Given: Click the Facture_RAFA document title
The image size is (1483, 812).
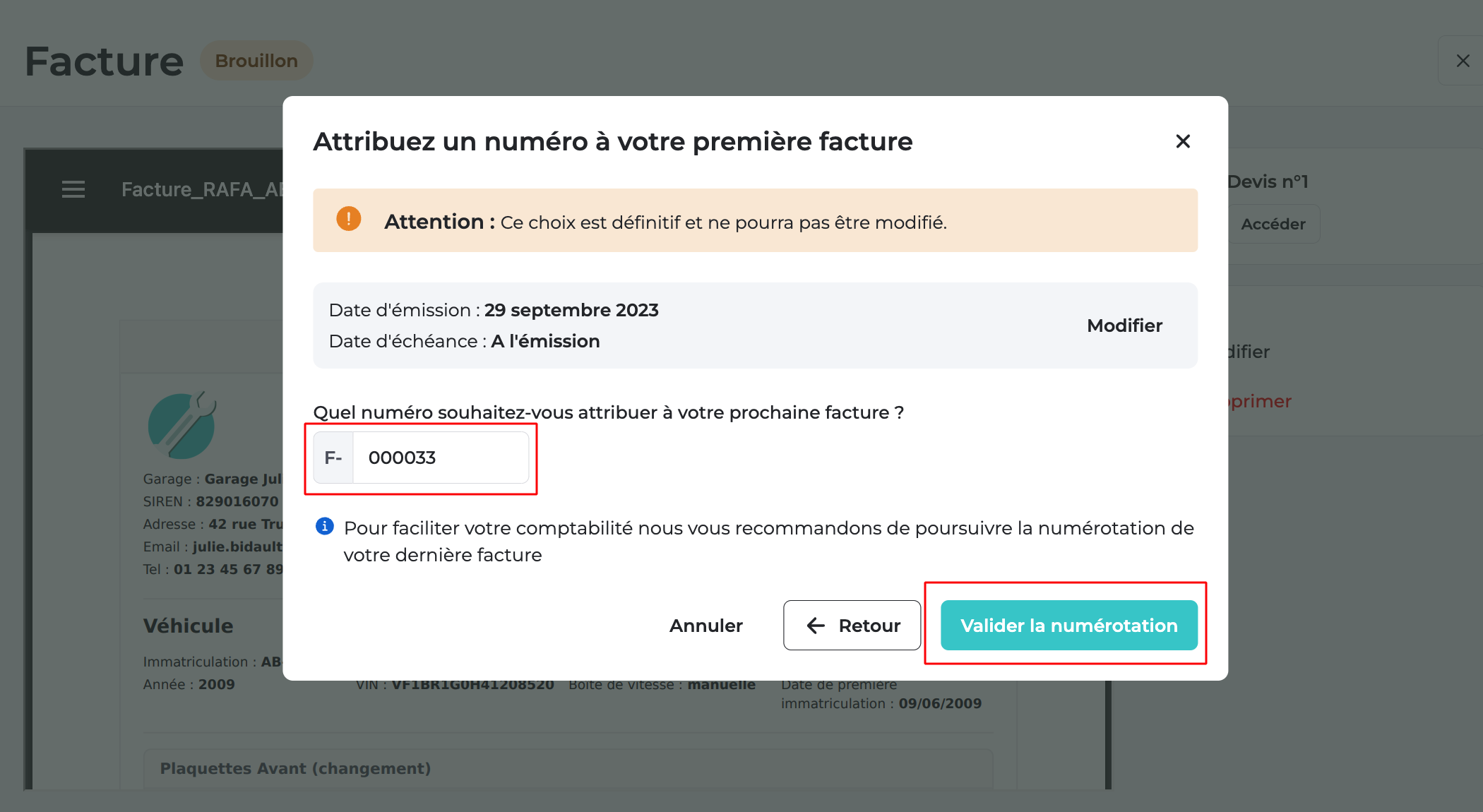Looking at the screenshot, I should [x=202, y=189].
